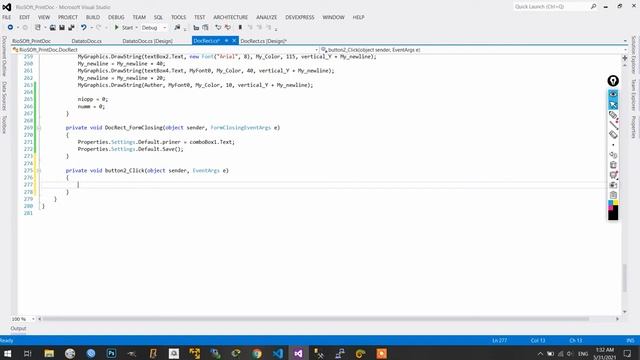Collapse the button2_Click method outline
The width and height of the screenshot is (640, 360).
coord(39,171)
